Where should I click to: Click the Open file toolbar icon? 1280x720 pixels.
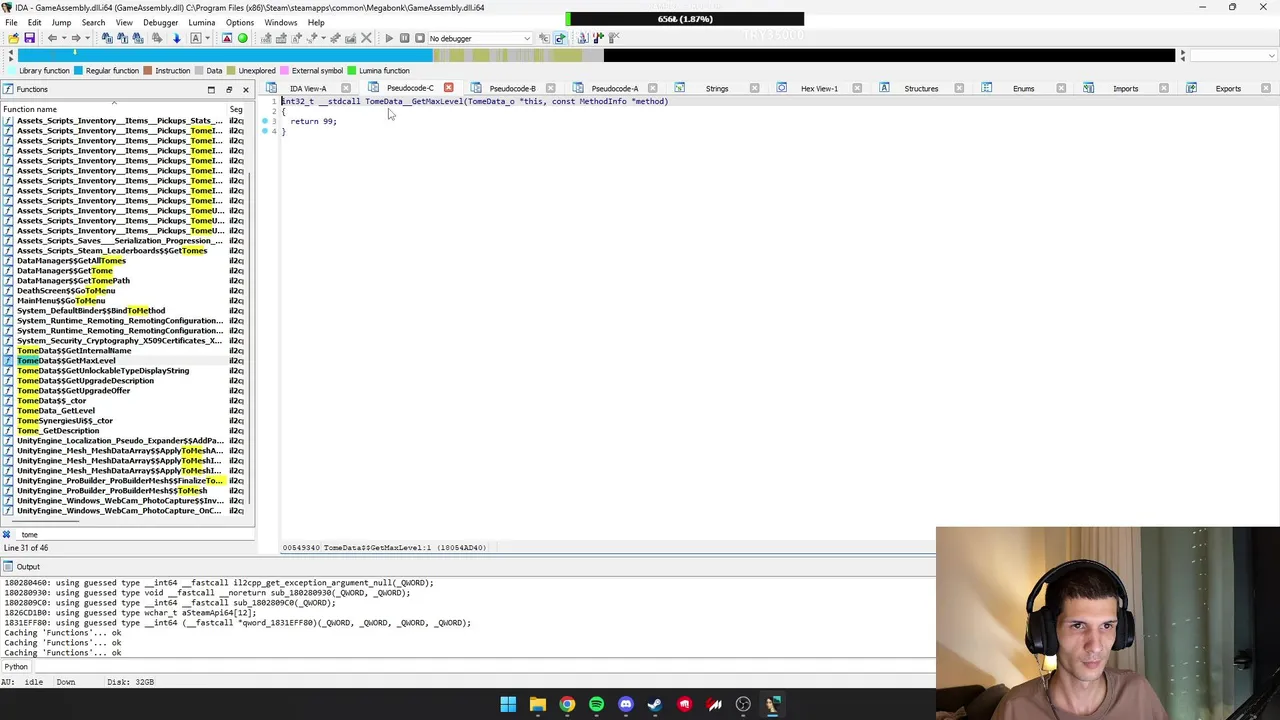click(x=13, y=38)
